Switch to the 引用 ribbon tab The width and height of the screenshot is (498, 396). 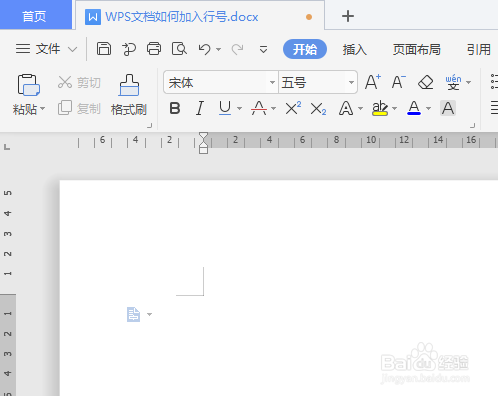(x=479, y=49)
